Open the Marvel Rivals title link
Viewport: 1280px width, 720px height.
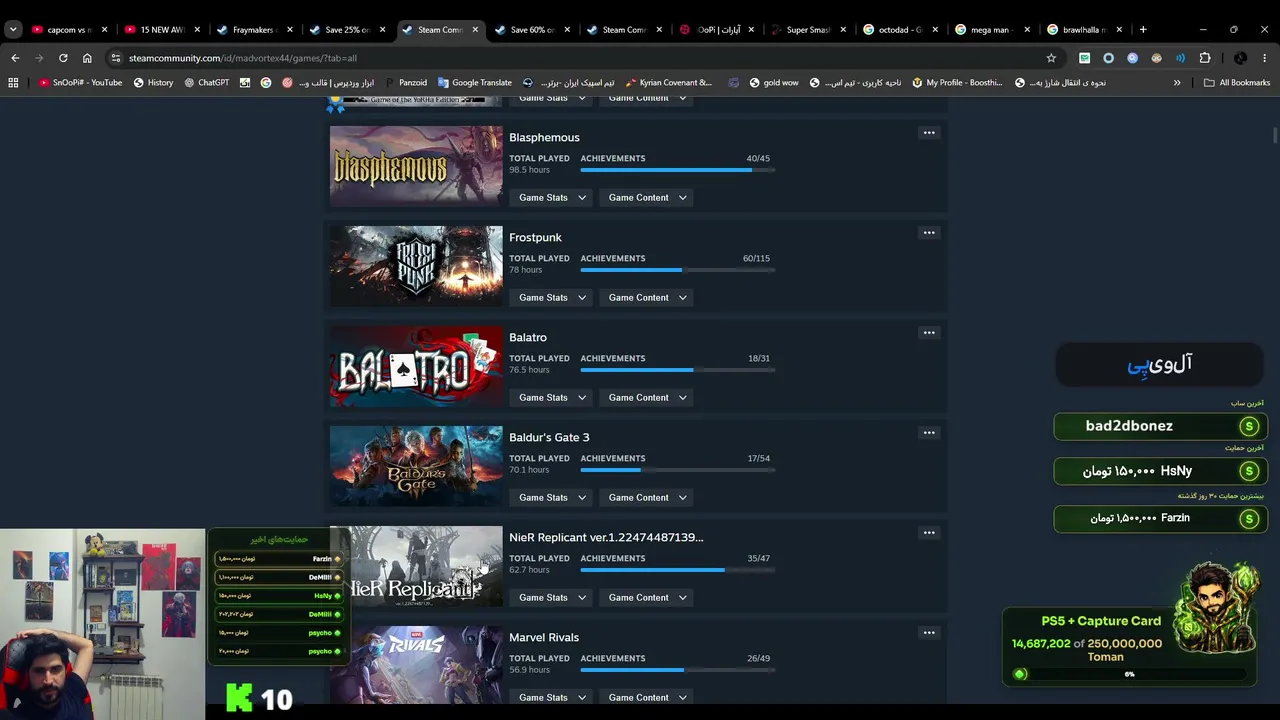[x=544, y=638]
